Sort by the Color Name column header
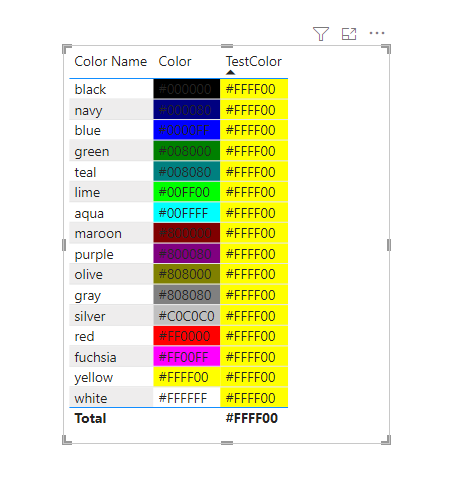This screenshot has height=504, width=468. pos(111,62)
